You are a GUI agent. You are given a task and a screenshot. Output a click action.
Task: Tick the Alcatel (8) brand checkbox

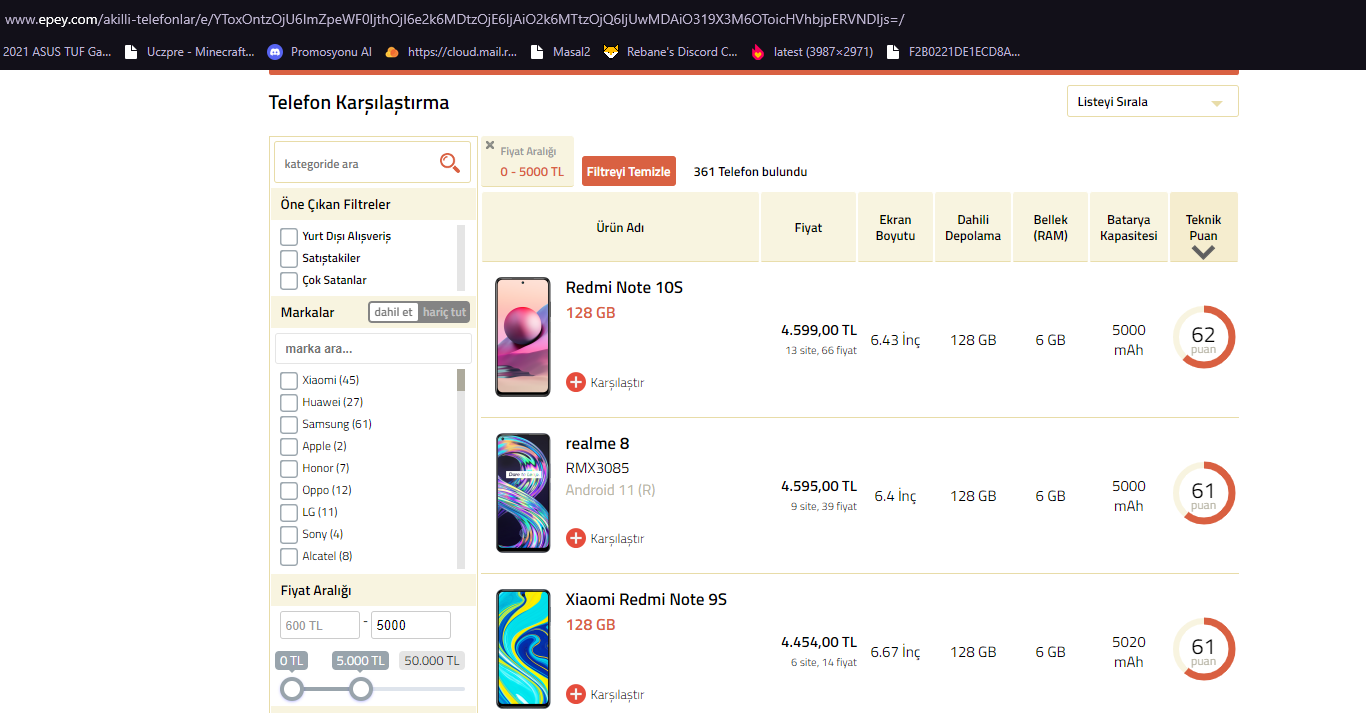click(289, 557)
